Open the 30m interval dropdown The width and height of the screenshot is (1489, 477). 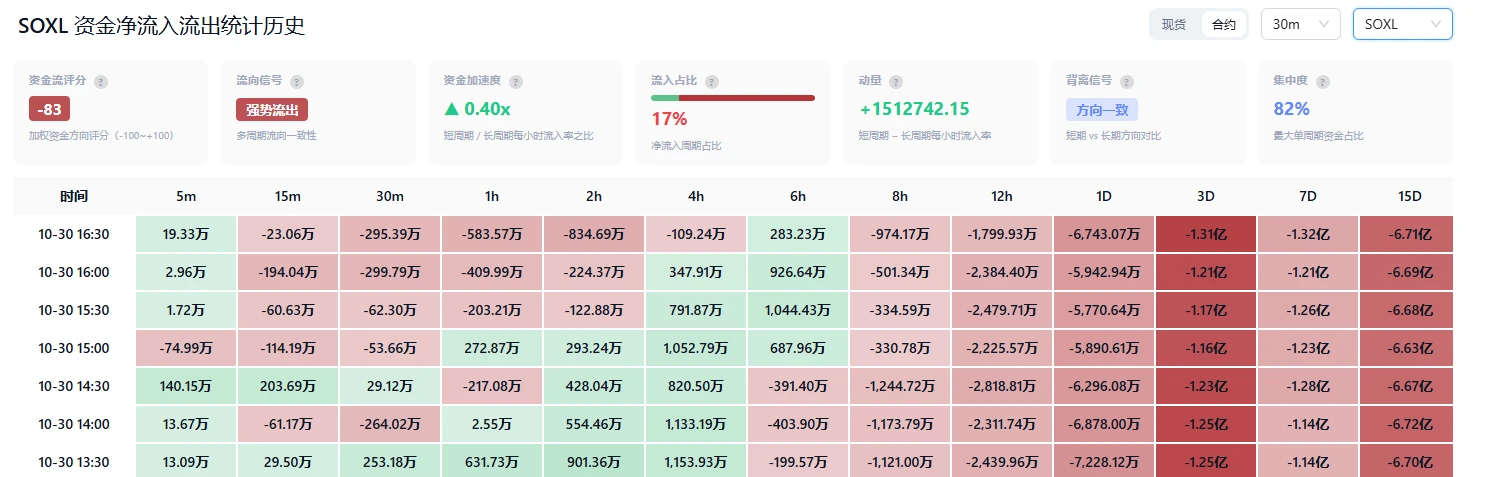point(1301,25)
